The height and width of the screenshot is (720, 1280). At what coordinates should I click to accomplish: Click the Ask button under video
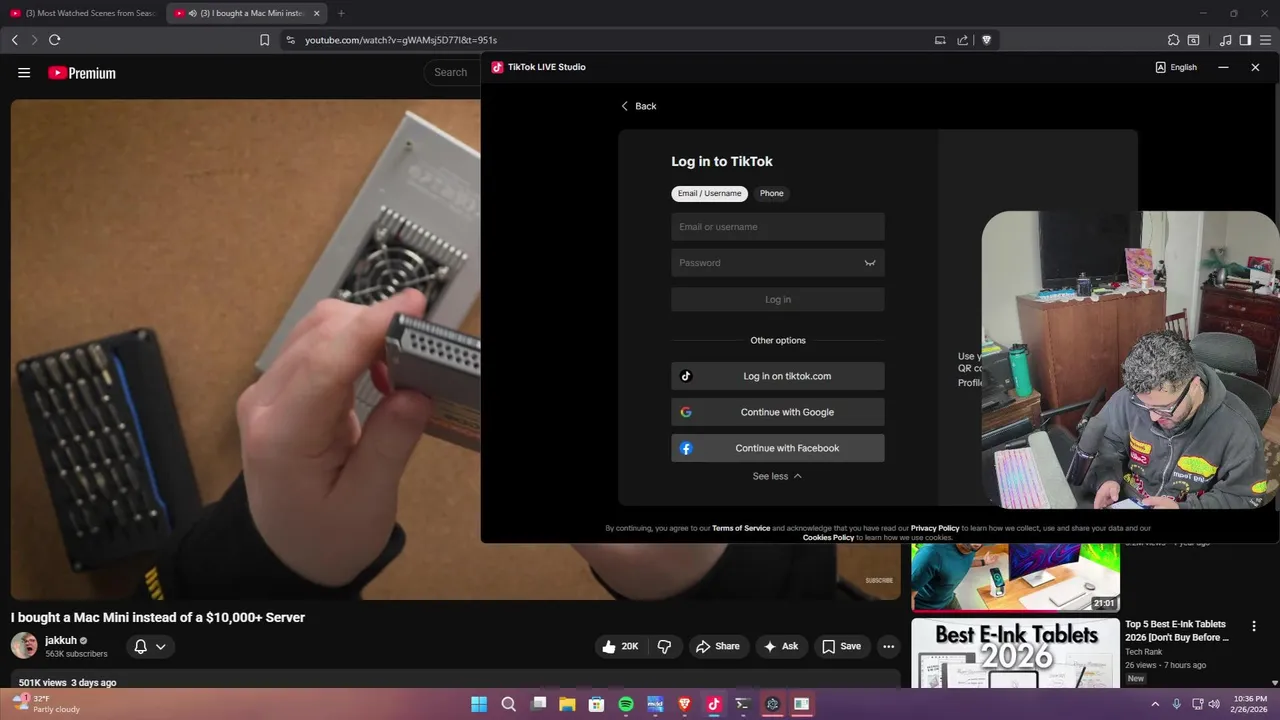click(781, 646)
